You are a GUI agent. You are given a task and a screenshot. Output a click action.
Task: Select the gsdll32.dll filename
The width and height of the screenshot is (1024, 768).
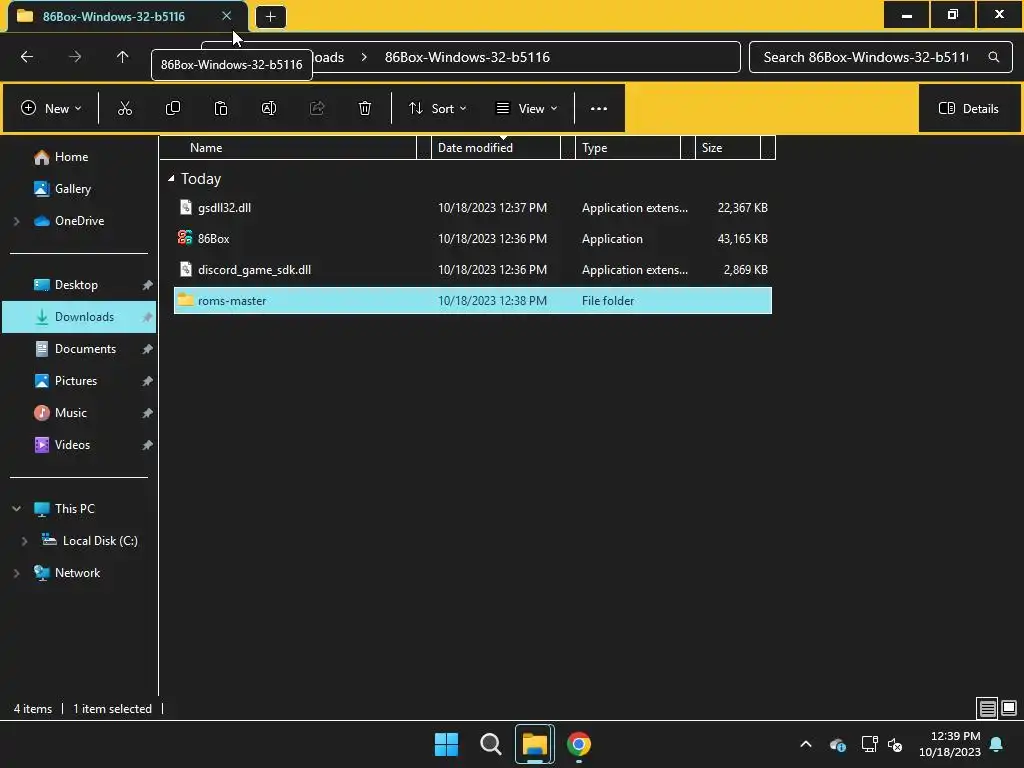point(225,208)
